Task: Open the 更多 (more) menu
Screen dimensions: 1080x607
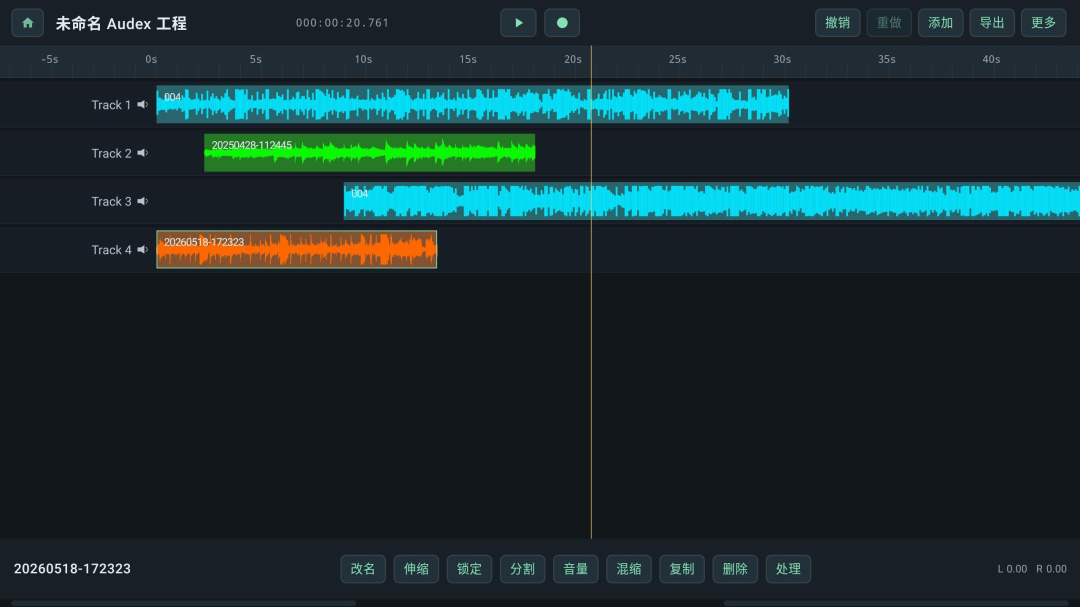Action: pos(1043,23)
